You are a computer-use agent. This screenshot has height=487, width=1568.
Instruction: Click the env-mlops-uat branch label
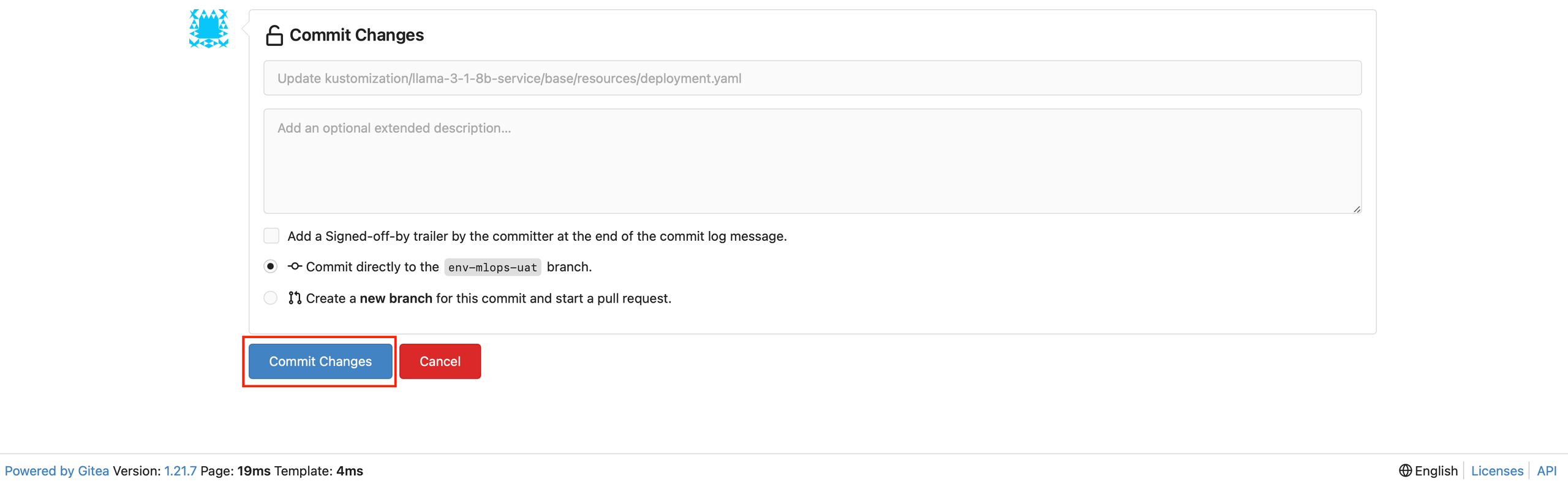[492, 267]
